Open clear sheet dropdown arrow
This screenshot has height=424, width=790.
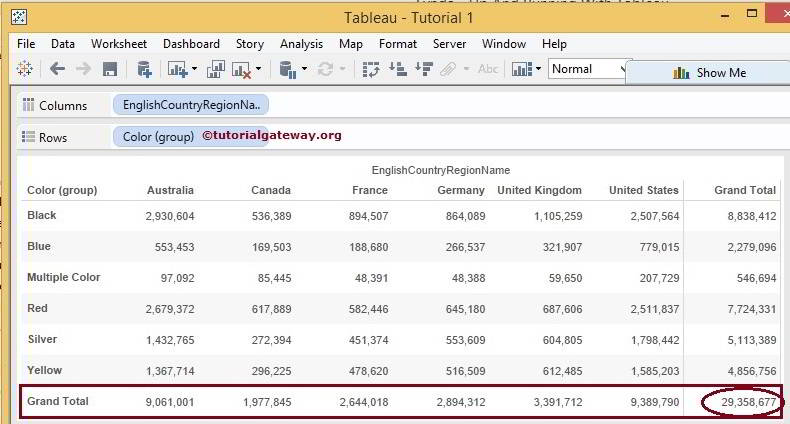[x=258, y=68]
